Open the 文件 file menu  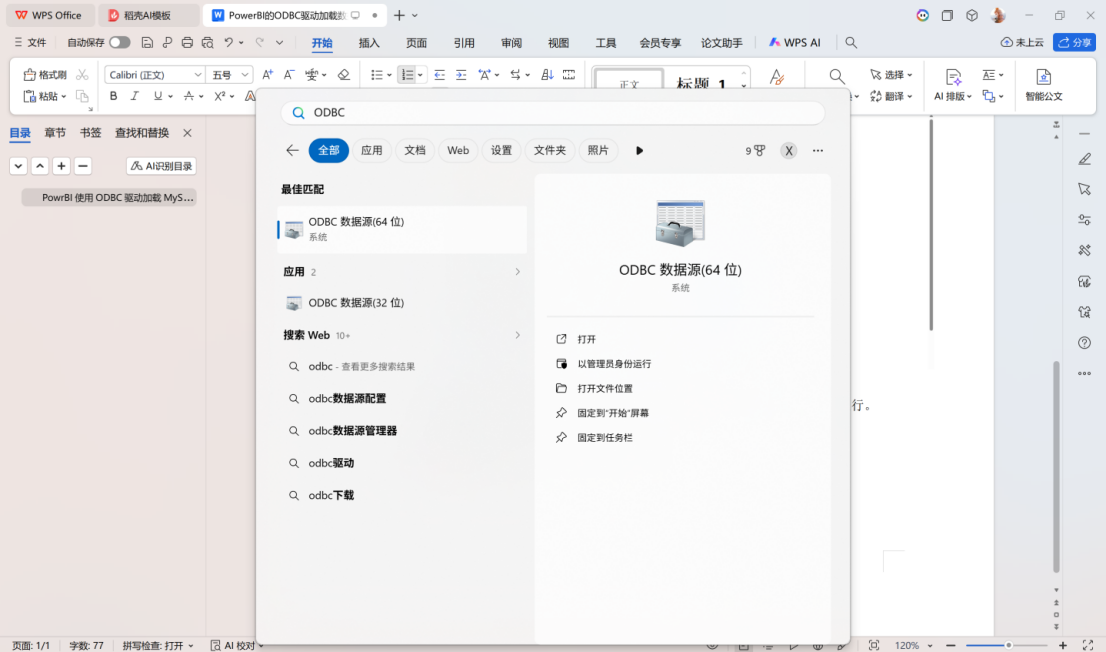pos(30,42)
